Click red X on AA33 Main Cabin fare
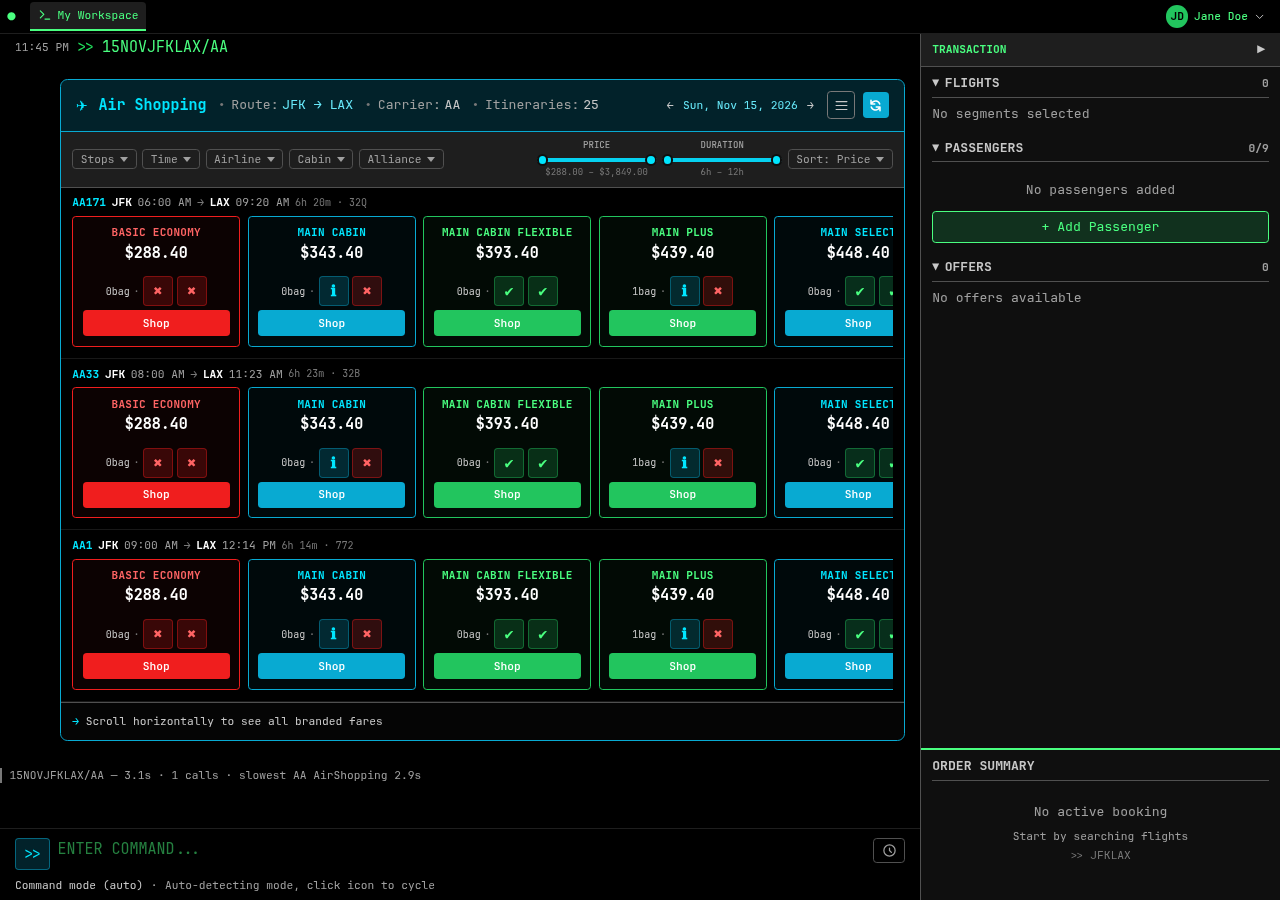The width and height of the screenshot is (1280, 900). tap(367, 463)
